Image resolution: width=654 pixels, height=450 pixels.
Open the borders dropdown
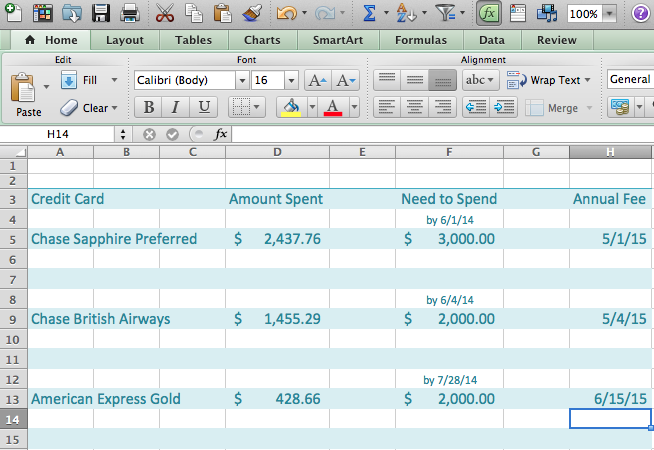[257, 108]
